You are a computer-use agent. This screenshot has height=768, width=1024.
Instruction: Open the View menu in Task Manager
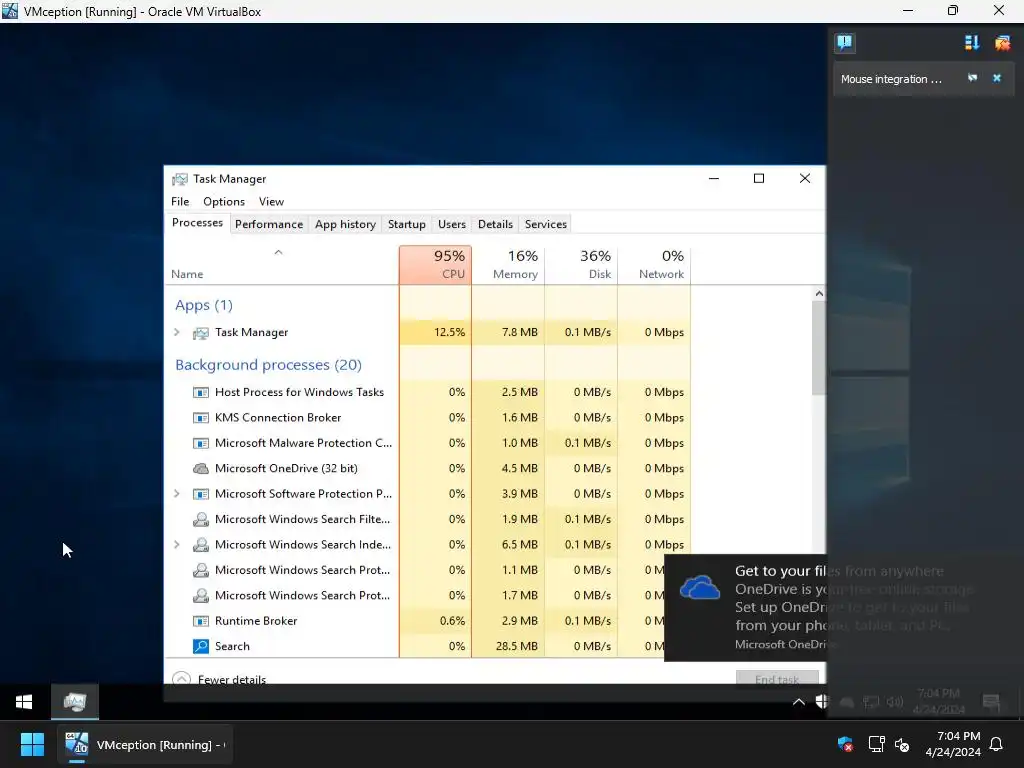271,202
